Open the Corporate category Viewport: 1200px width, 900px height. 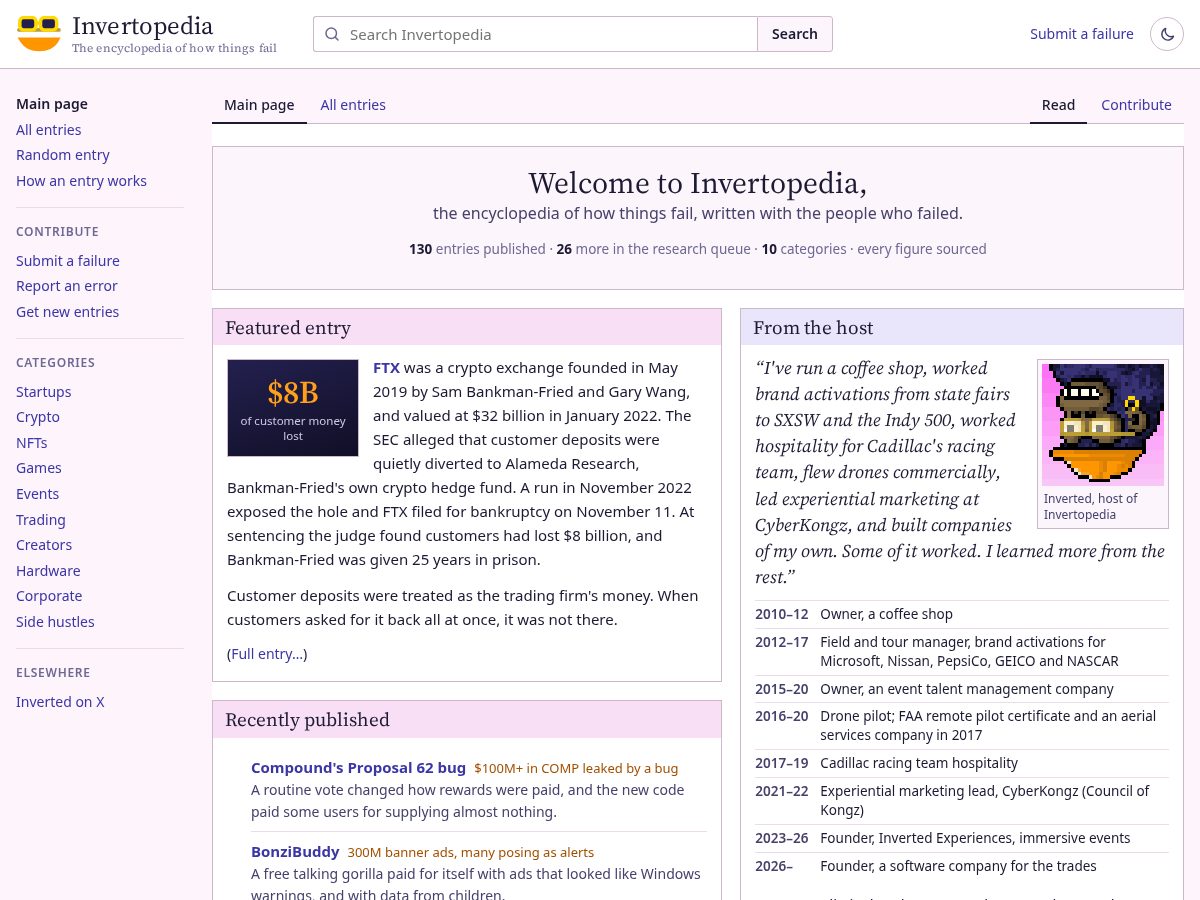pyautogui.click(x=49, y=596)
